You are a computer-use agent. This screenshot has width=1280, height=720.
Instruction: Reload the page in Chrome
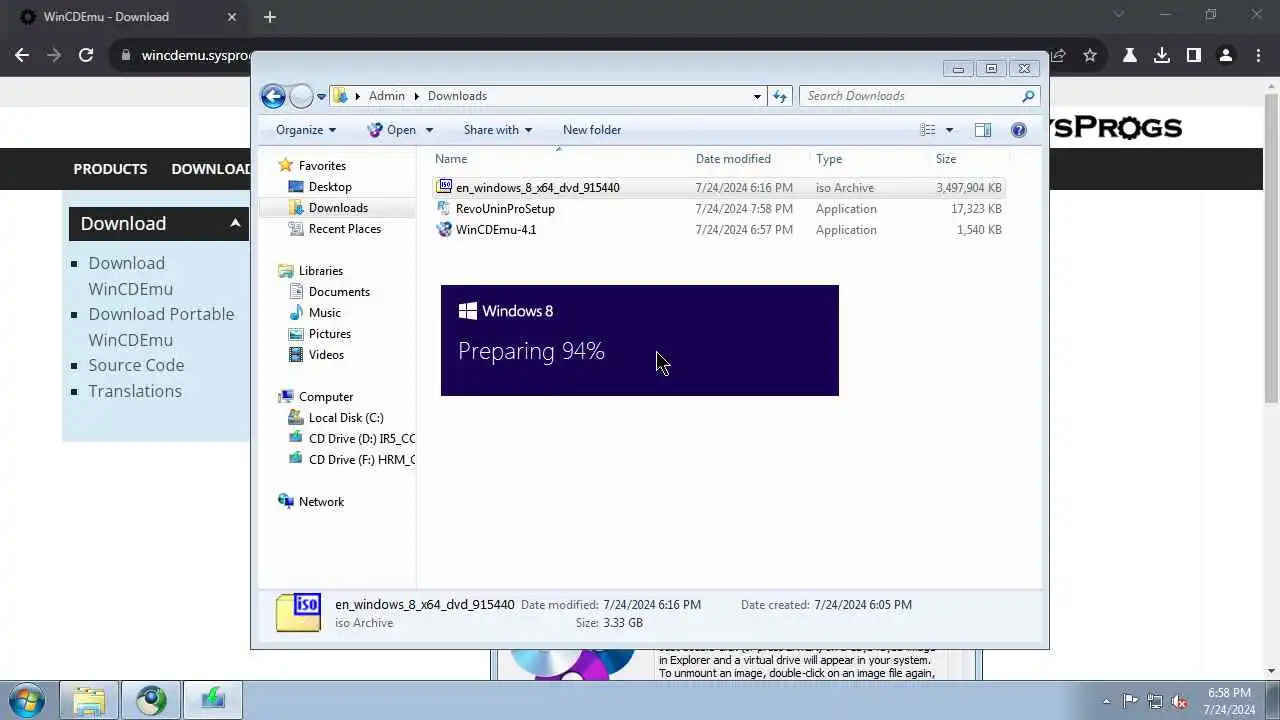(86, 55)
